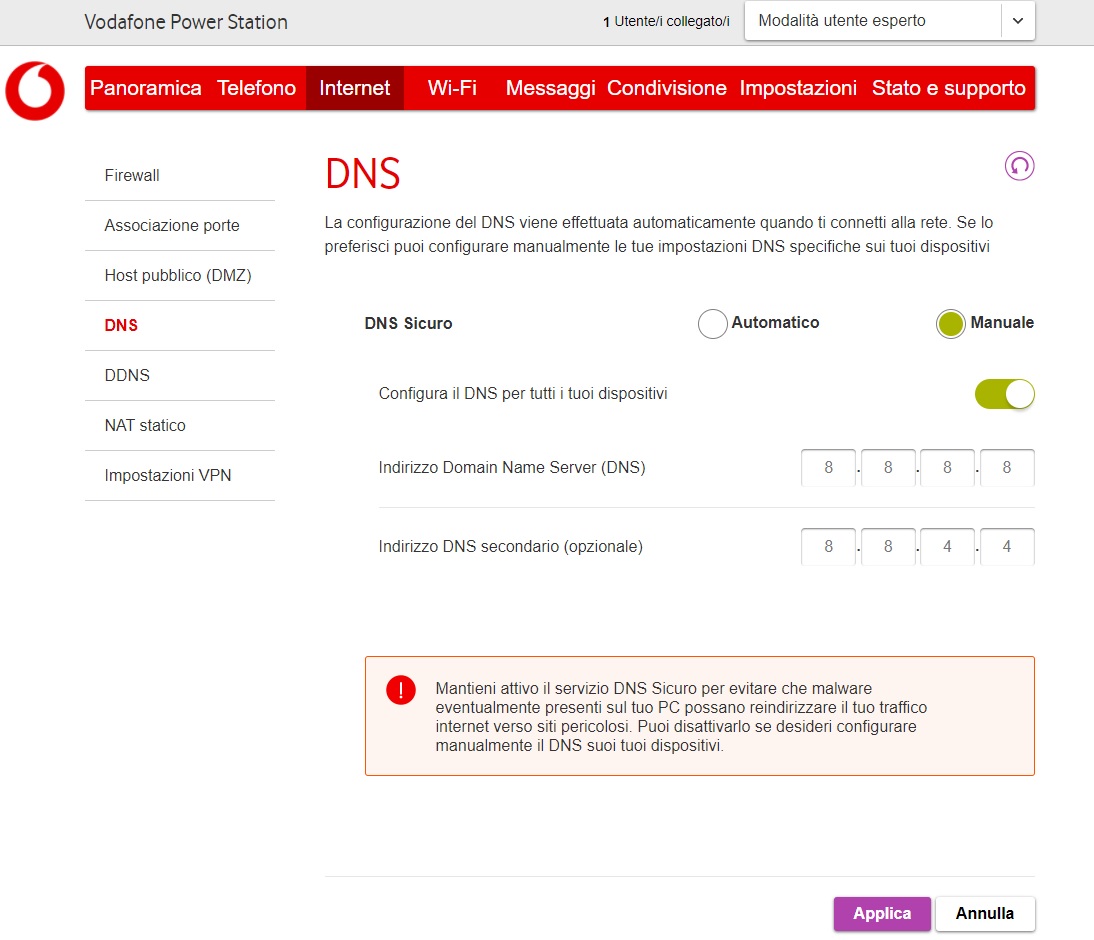The width and height of the screenshot is (1094, 940).
Task: Switch to the Internet tab
Action: pos(354,88)
